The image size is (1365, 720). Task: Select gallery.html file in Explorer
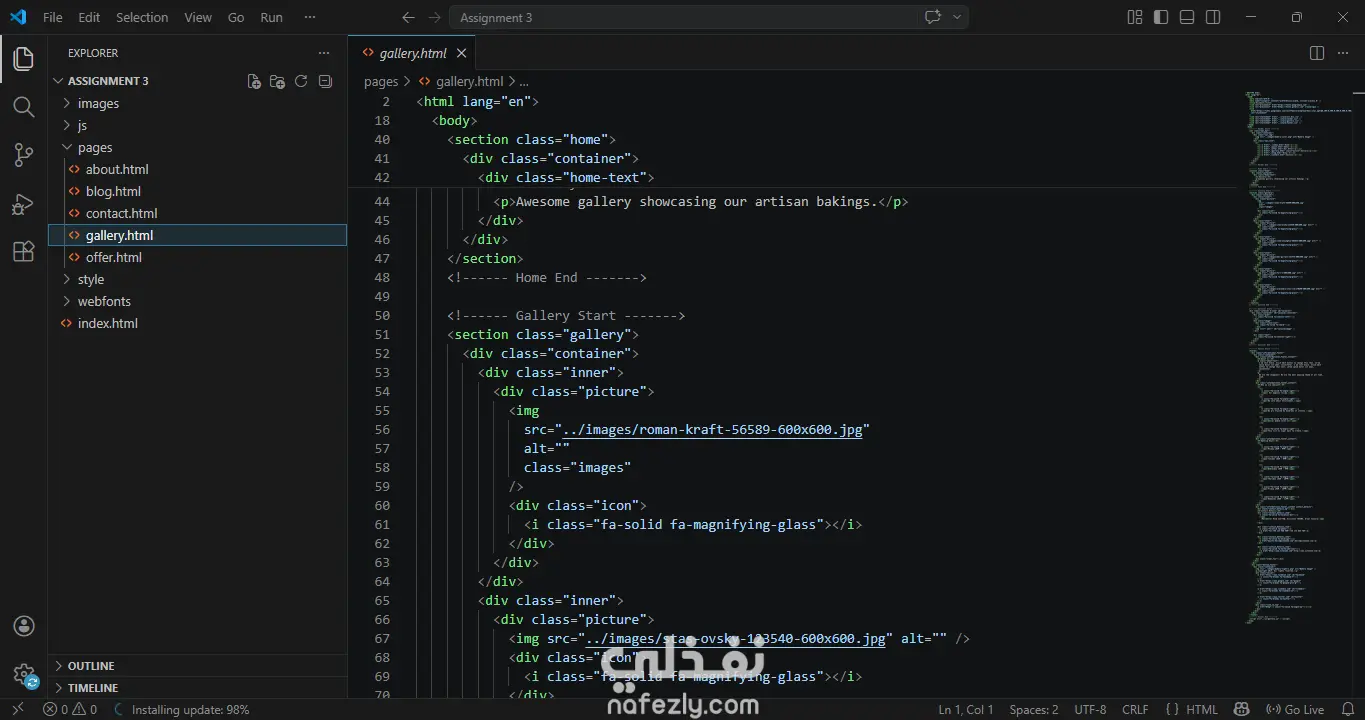pos(198,235)
